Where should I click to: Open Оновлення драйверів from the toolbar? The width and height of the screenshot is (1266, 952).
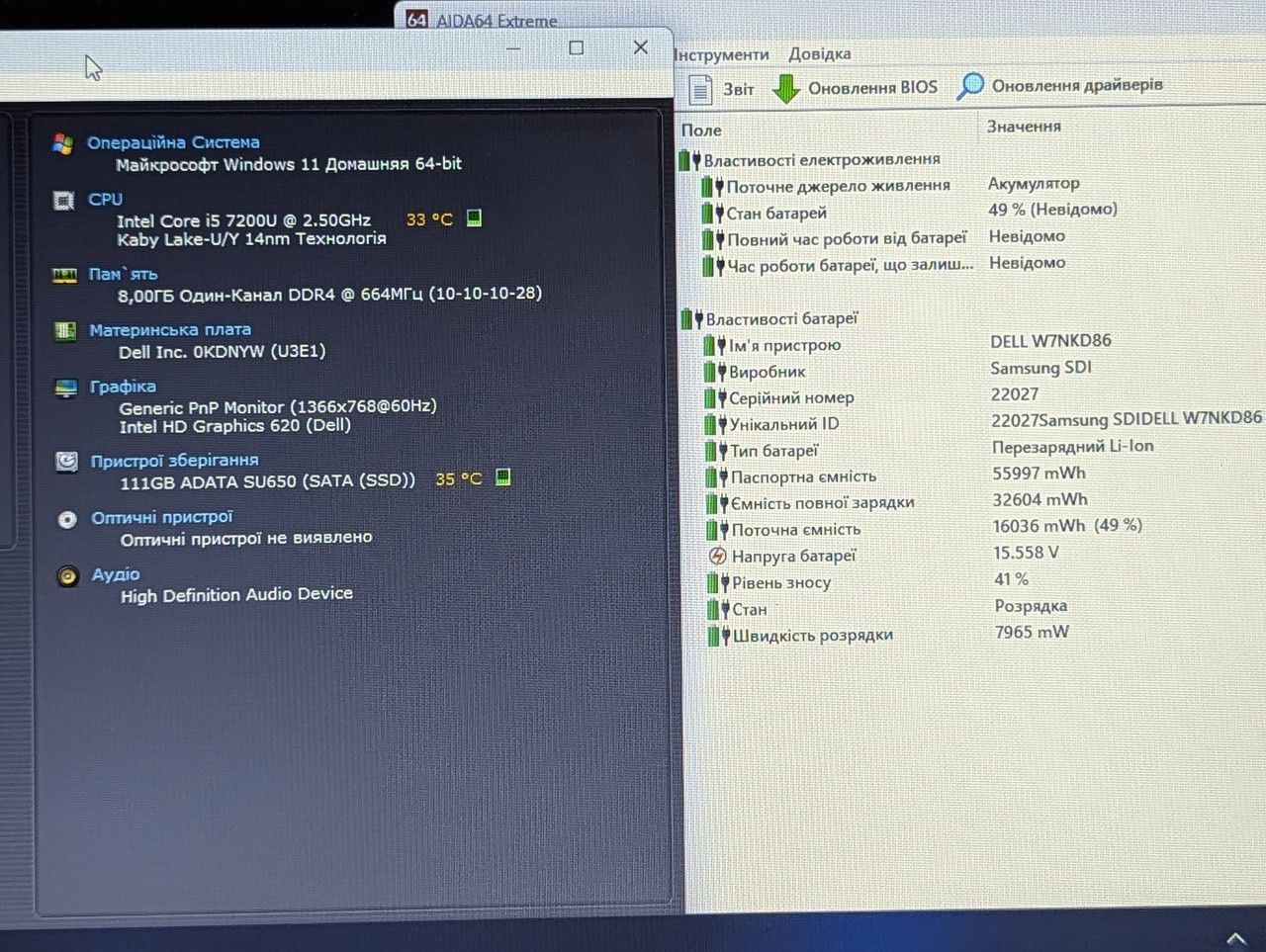click(x=1060, y=86)
